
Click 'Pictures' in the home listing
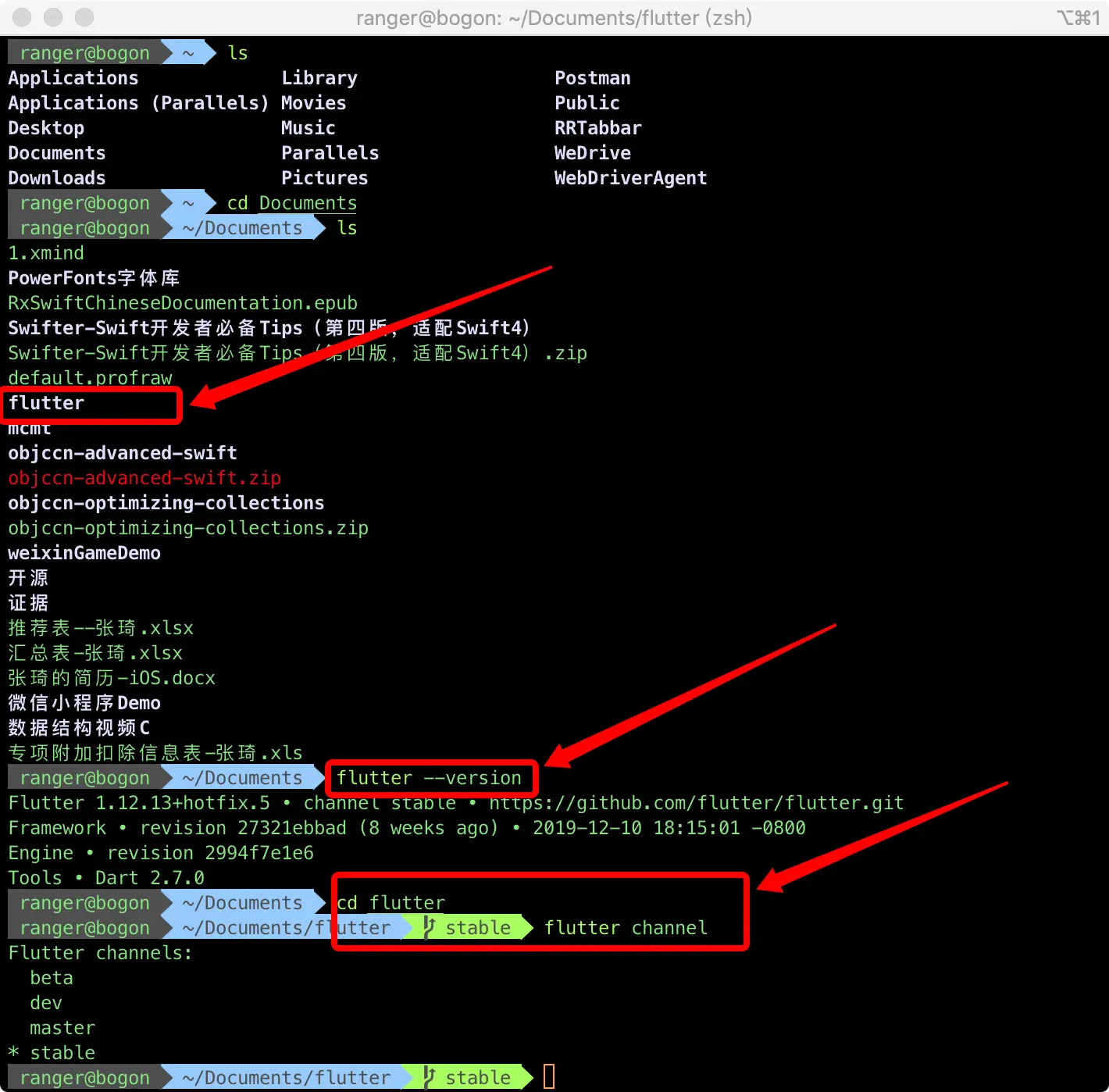(x=325, y=178)
